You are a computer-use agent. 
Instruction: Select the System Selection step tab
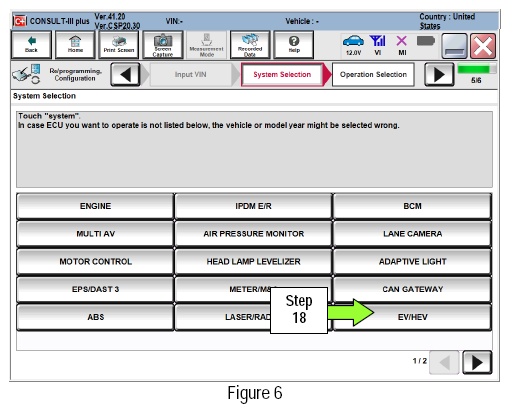coord(282,74)
